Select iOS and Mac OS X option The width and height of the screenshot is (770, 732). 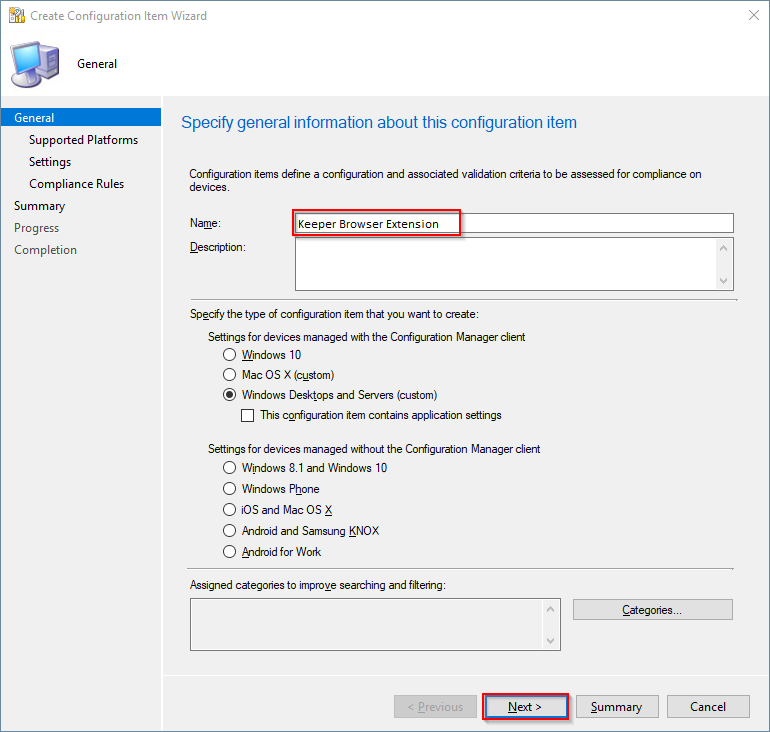(230, 510)
